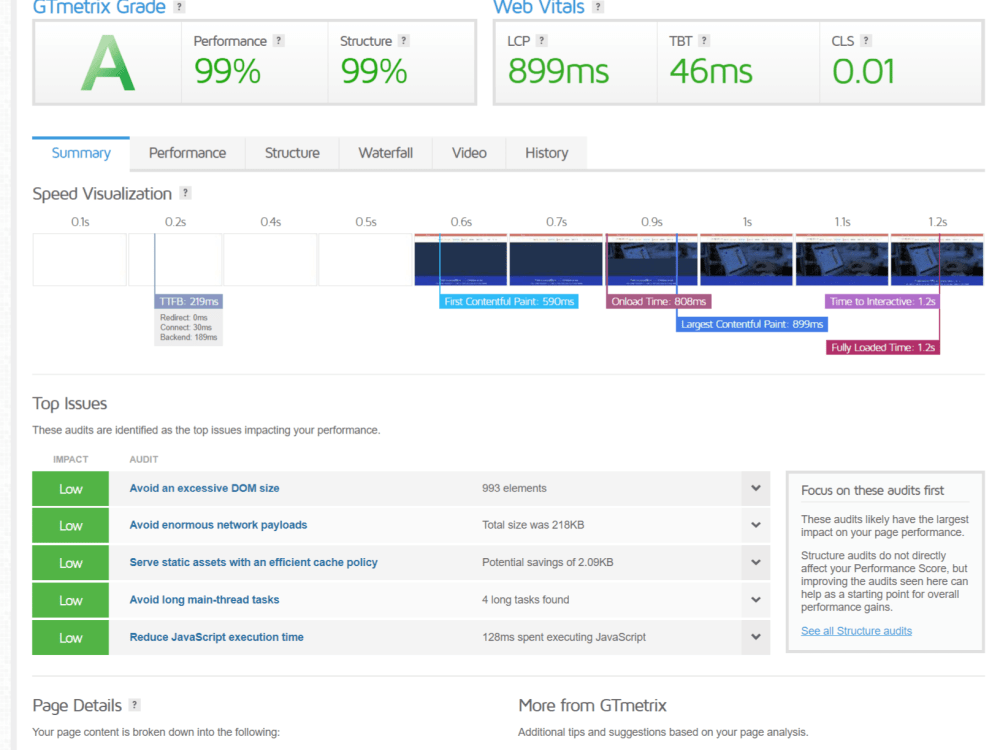Click 'Total size was 218KB' text
Screen dimensions: 1000x750
(533, 525)
